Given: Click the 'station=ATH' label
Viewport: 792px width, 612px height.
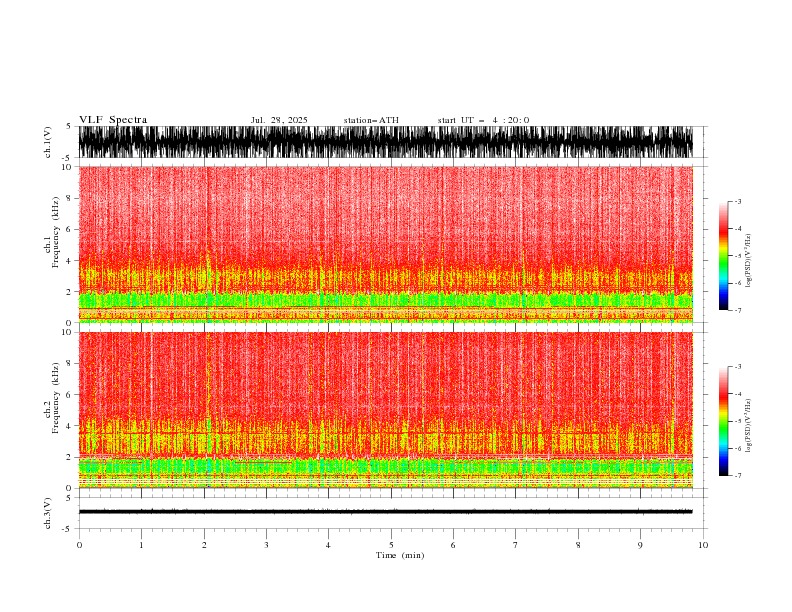Looking at the screenshot, I should point(371,120).
